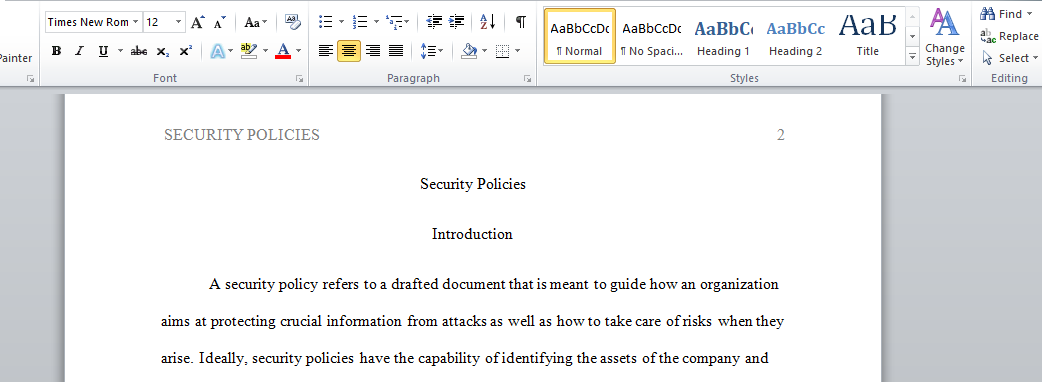The width and height of the screenshot is (1042, 382).
Task: Apply text effects glowing A
Action: point(217,50)
